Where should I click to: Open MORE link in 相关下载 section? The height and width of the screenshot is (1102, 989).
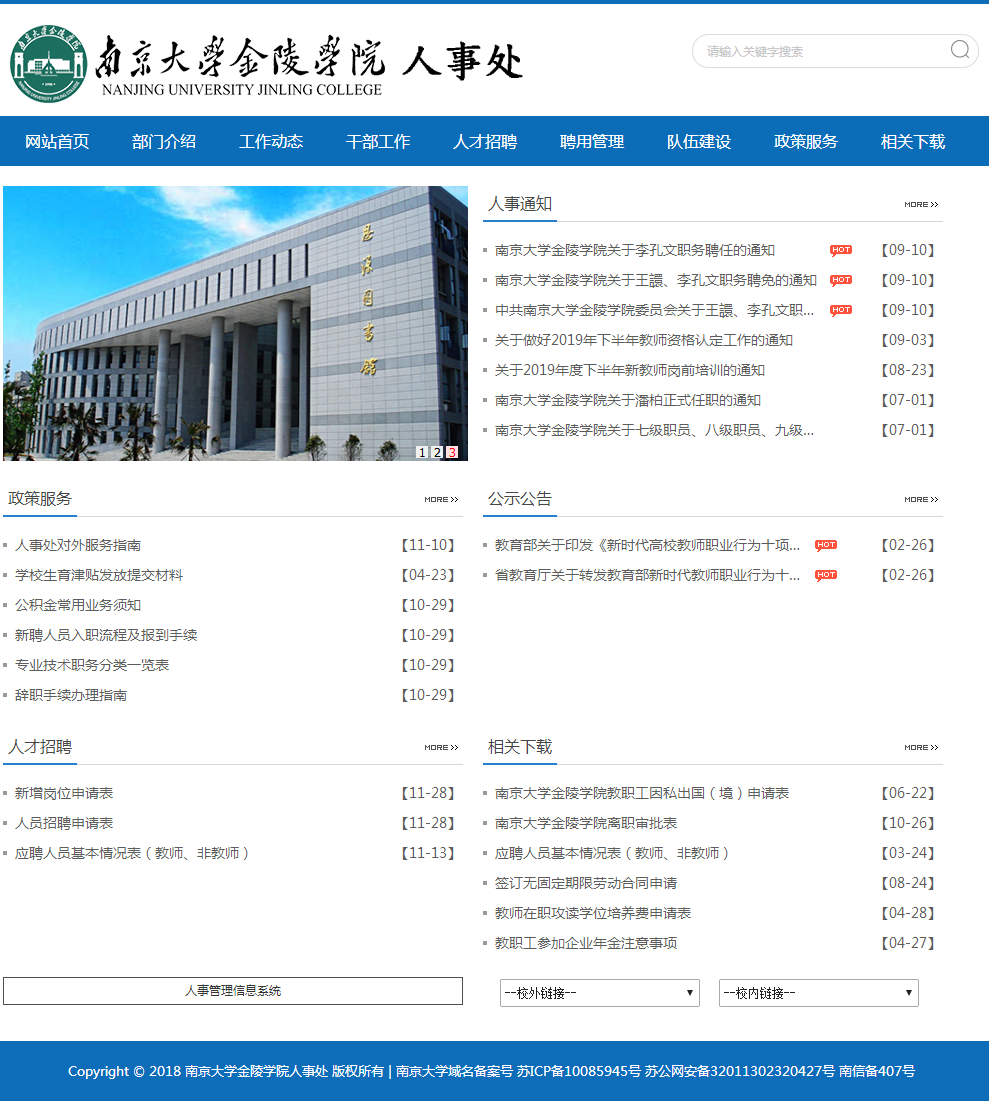pos(920,747)
